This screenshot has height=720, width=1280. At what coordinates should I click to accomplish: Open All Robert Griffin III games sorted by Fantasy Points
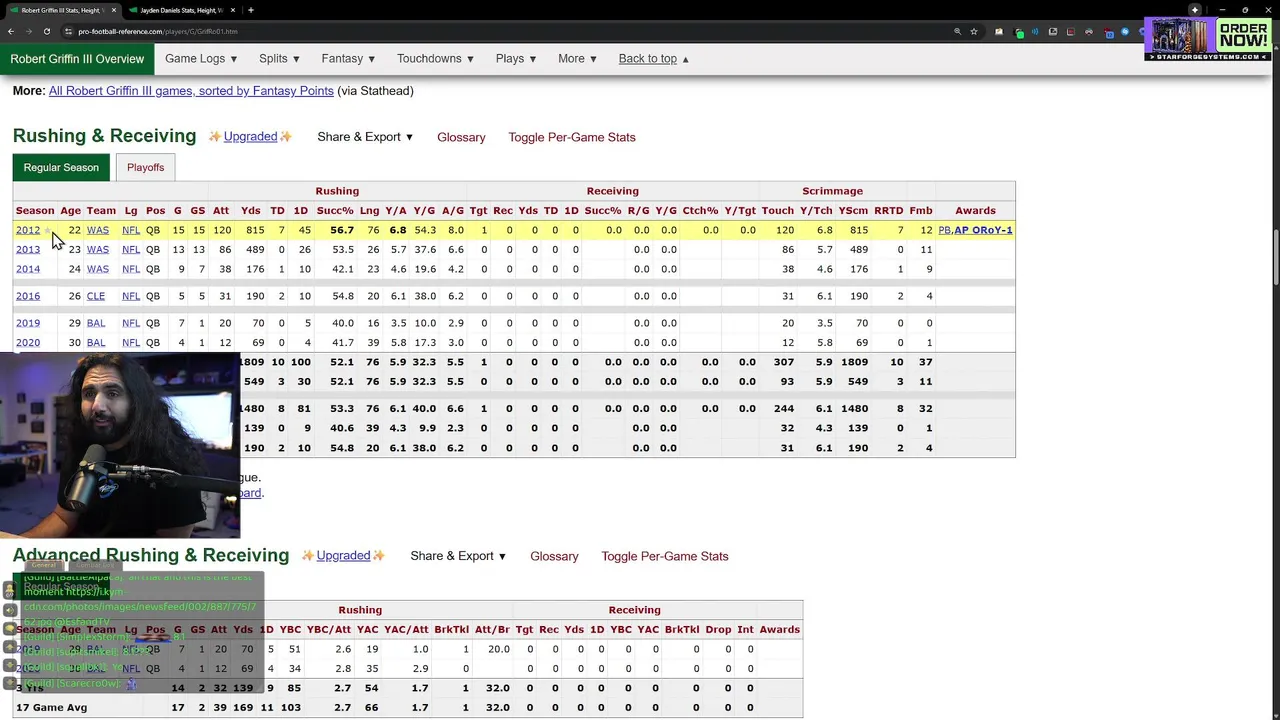point(191,90)
